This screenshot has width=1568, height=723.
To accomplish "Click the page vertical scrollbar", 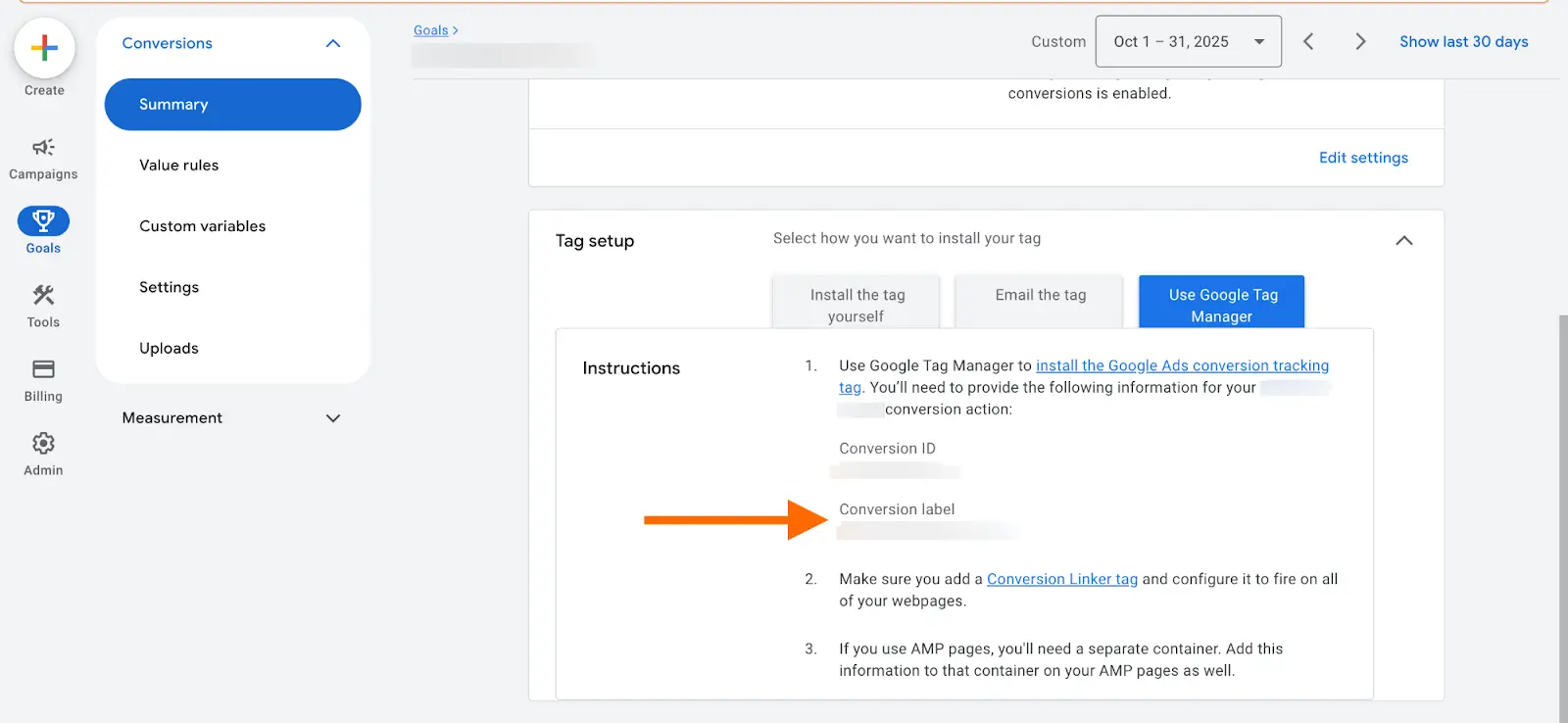I will coord(1563,517).
